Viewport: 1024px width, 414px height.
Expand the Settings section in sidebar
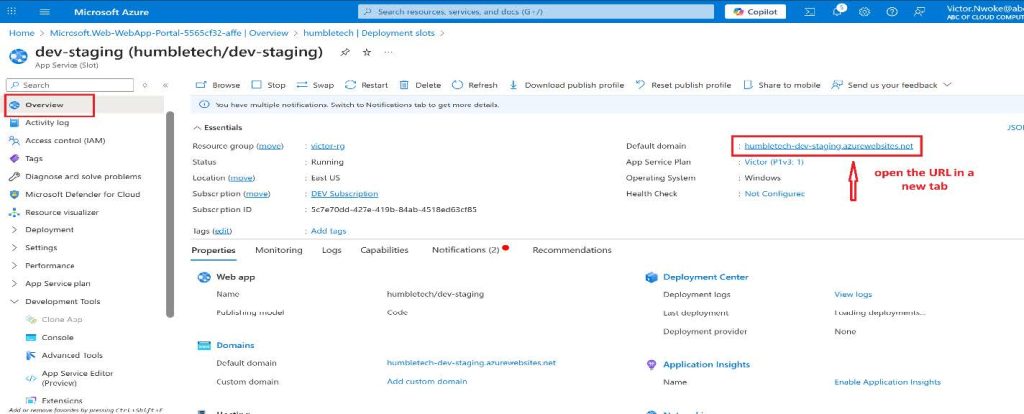click(40, 247)
